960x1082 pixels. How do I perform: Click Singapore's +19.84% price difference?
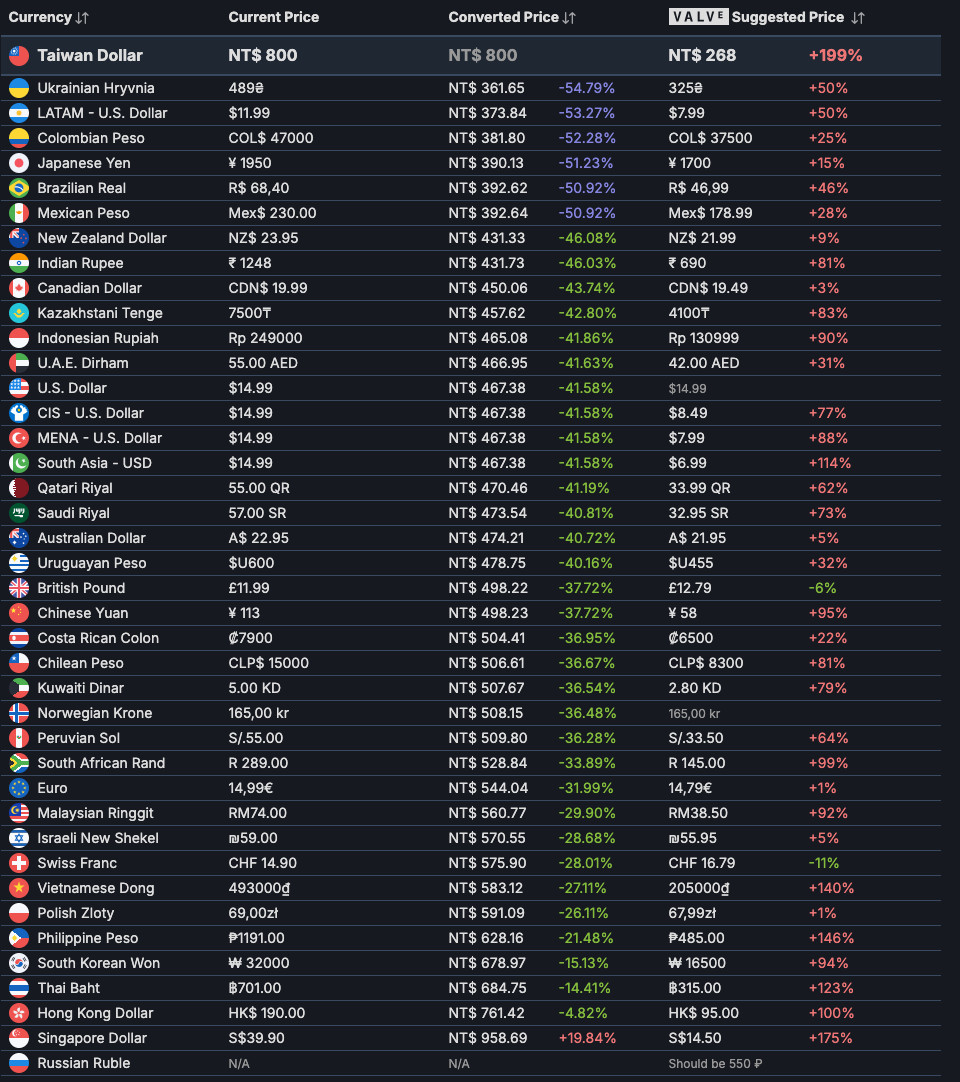587,1038
